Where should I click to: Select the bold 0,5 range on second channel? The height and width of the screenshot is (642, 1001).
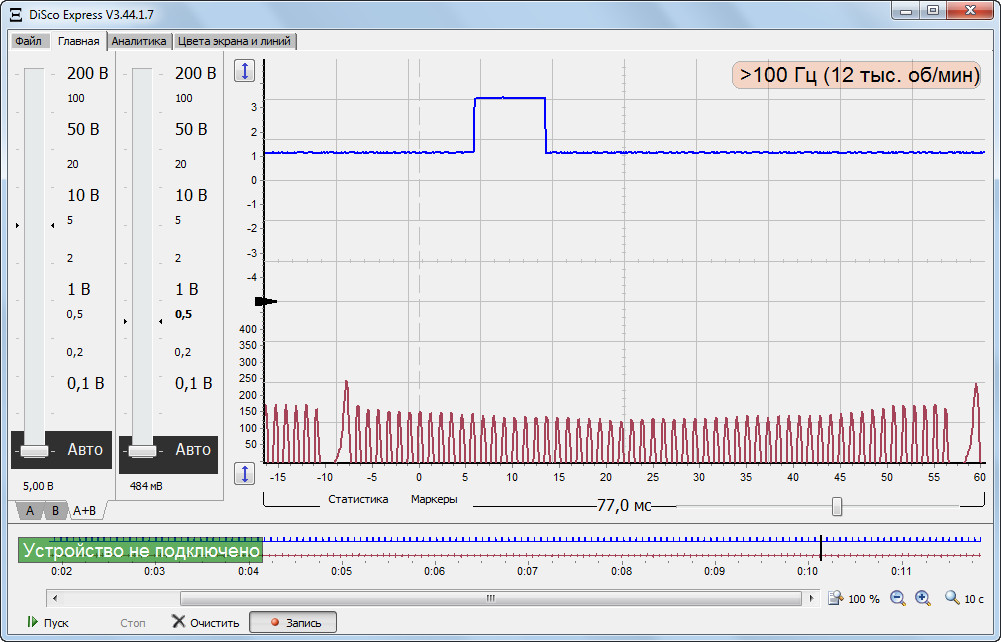coord(183,314)
